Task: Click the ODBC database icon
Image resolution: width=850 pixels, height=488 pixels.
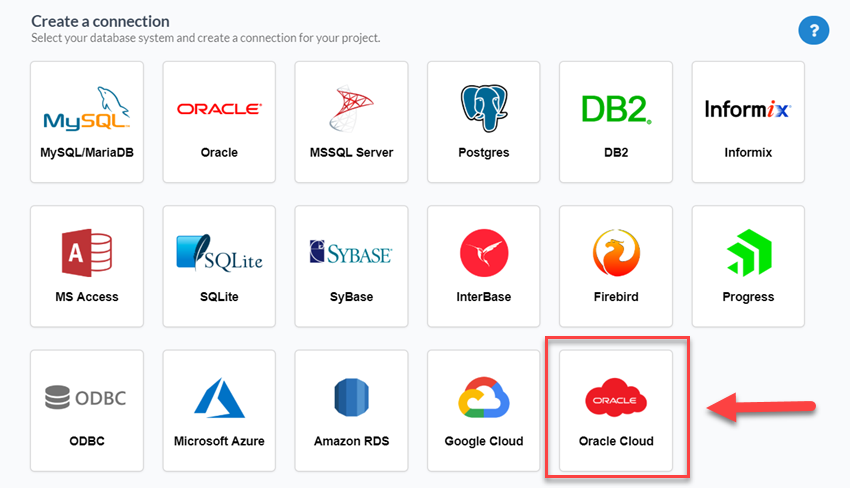Action: click(x=87, y=397)
